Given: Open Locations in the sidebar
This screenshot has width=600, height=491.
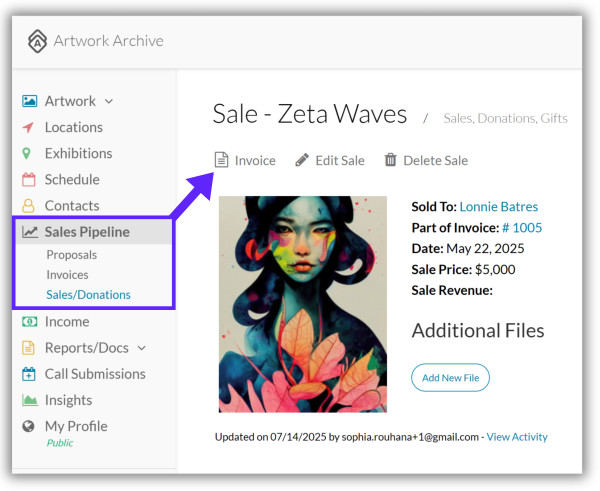Looking at the screenshot, I should coord(74,127).
